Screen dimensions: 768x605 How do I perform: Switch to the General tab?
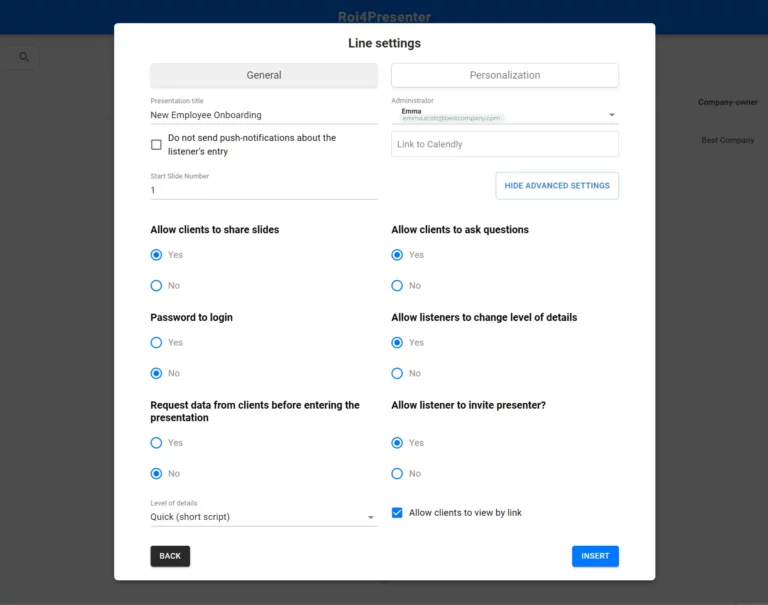coord(264,75)
